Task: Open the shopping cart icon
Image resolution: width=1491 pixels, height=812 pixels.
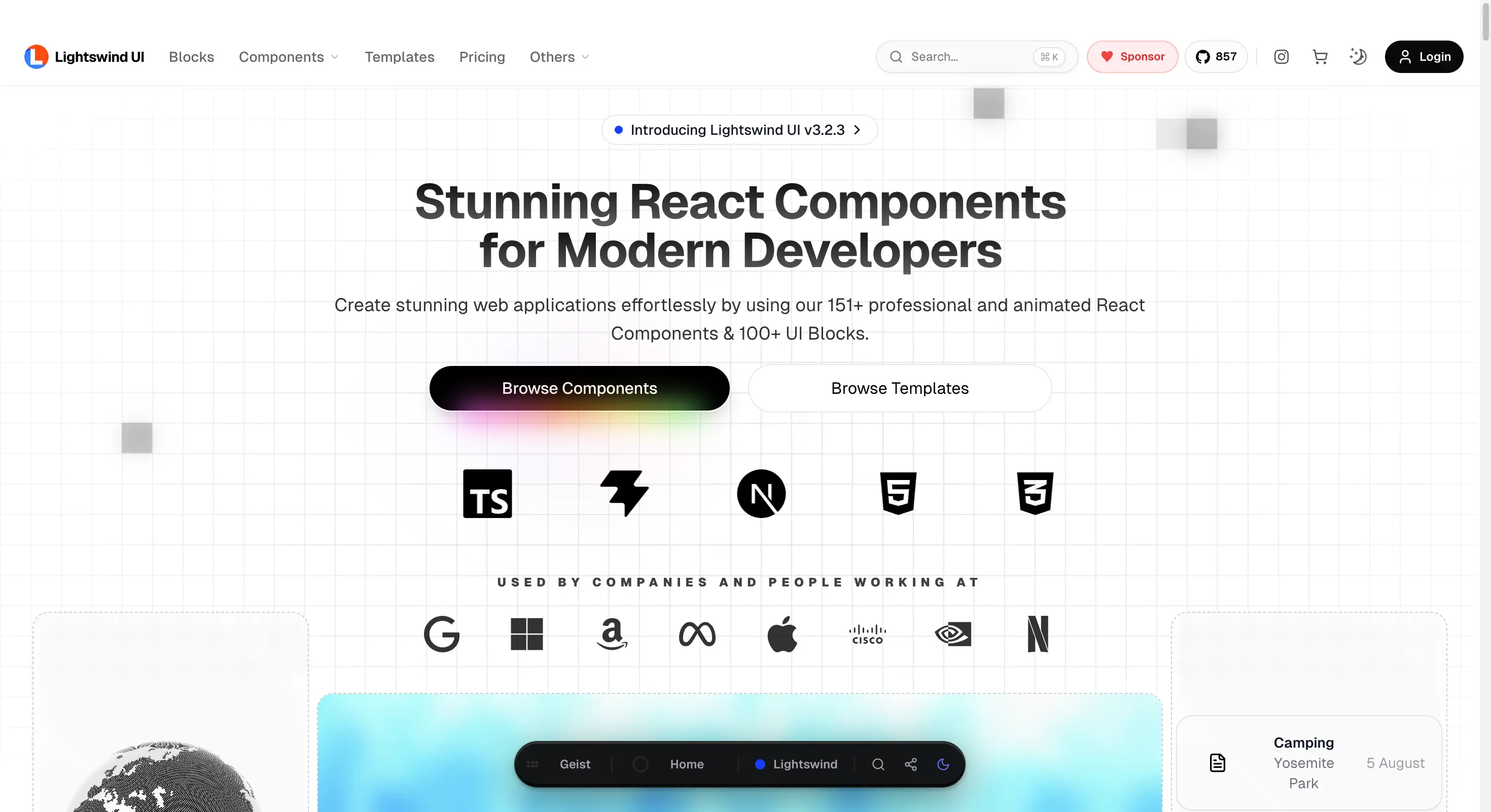Action: [x=1320, y=57]
